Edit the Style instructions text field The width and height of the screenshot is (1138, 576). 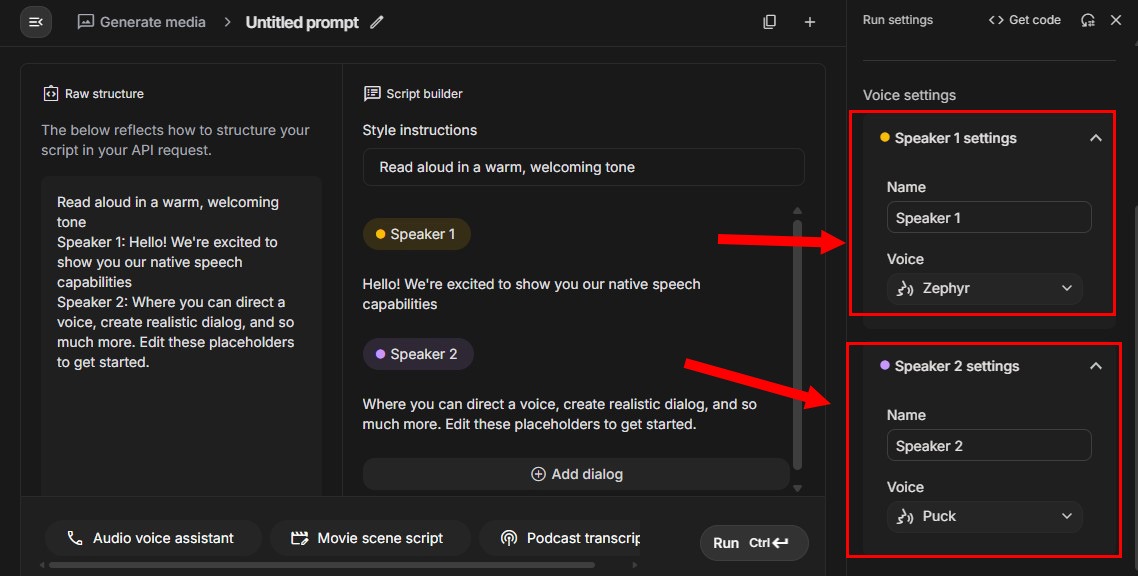(x=583, y=167)
